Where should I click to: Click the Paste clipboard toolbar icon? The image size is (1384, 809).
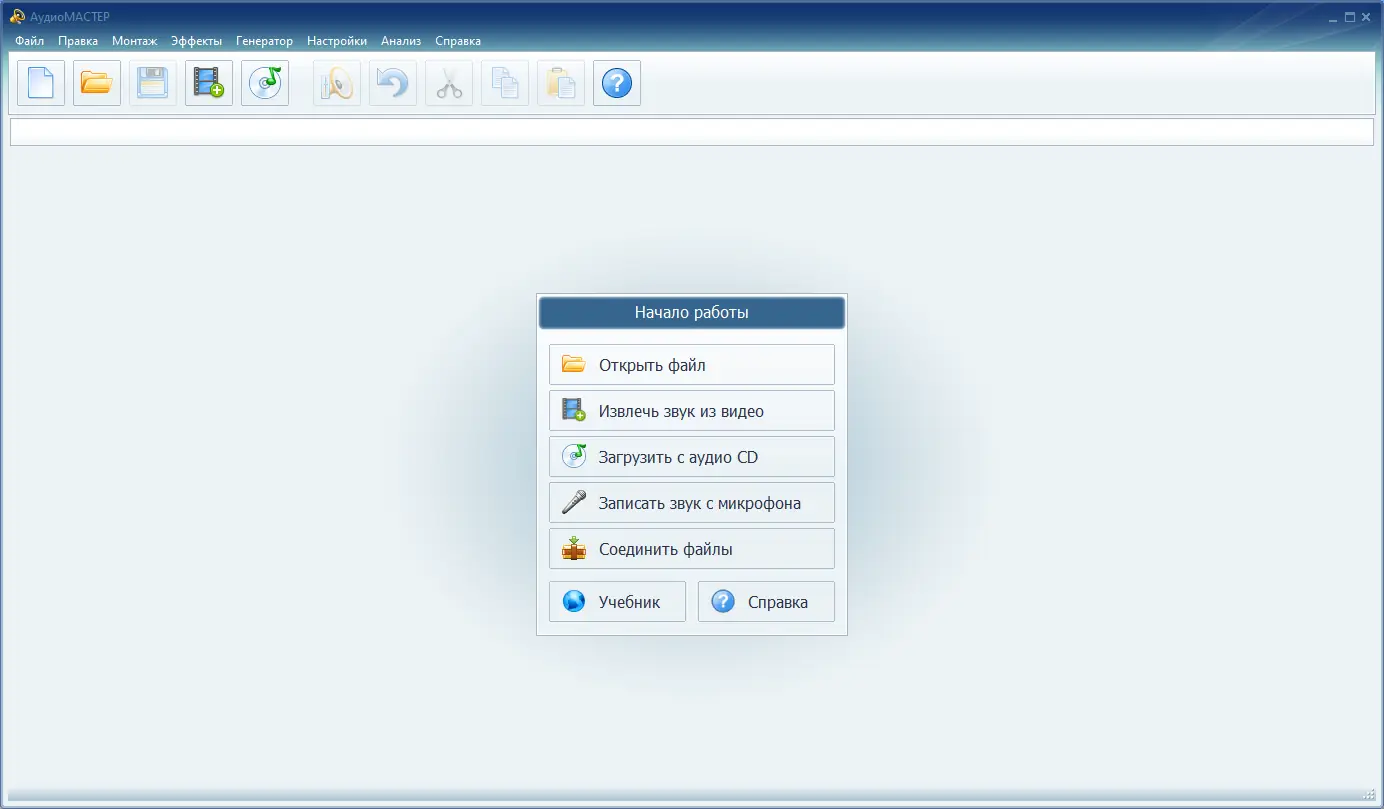(561, 83)
